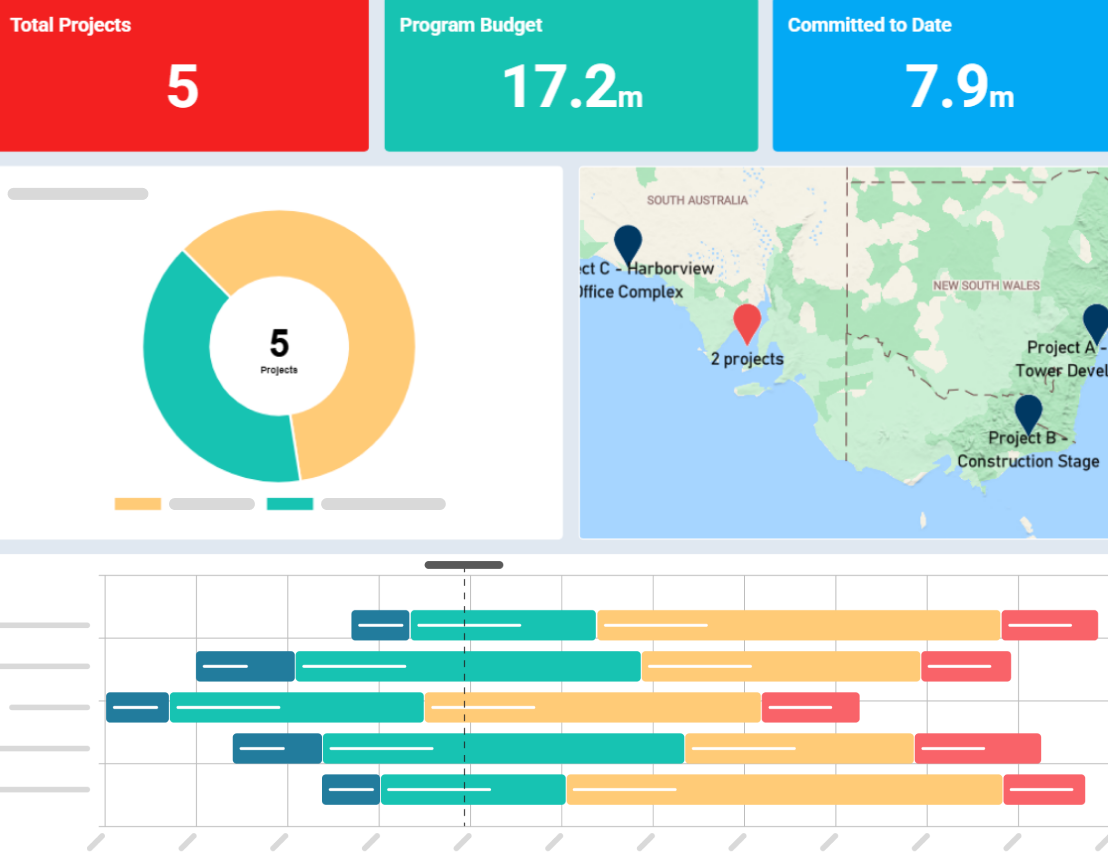Screen dimensions: 1108x856
Task: Click the scrollbar handle above the Gantt chart
Action: [x=463, y=565]
